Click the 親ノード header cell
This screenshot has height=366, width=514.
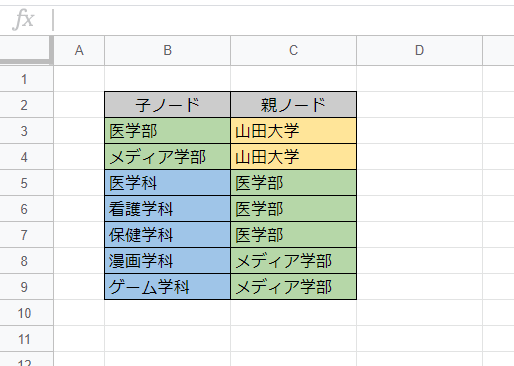[293, 105]
